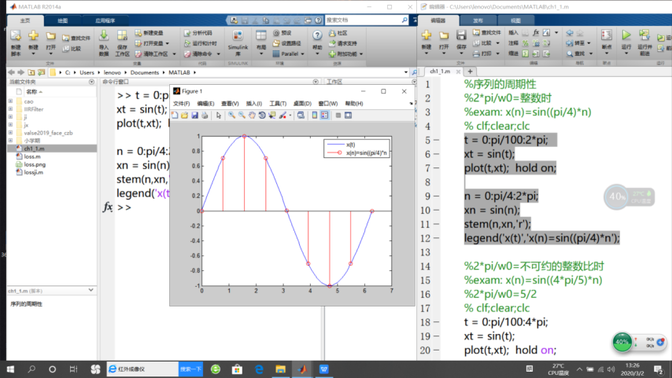Click the fx insert function icon in Editor
The width and height of the screenshot is (672, 378).
(536, 33)
